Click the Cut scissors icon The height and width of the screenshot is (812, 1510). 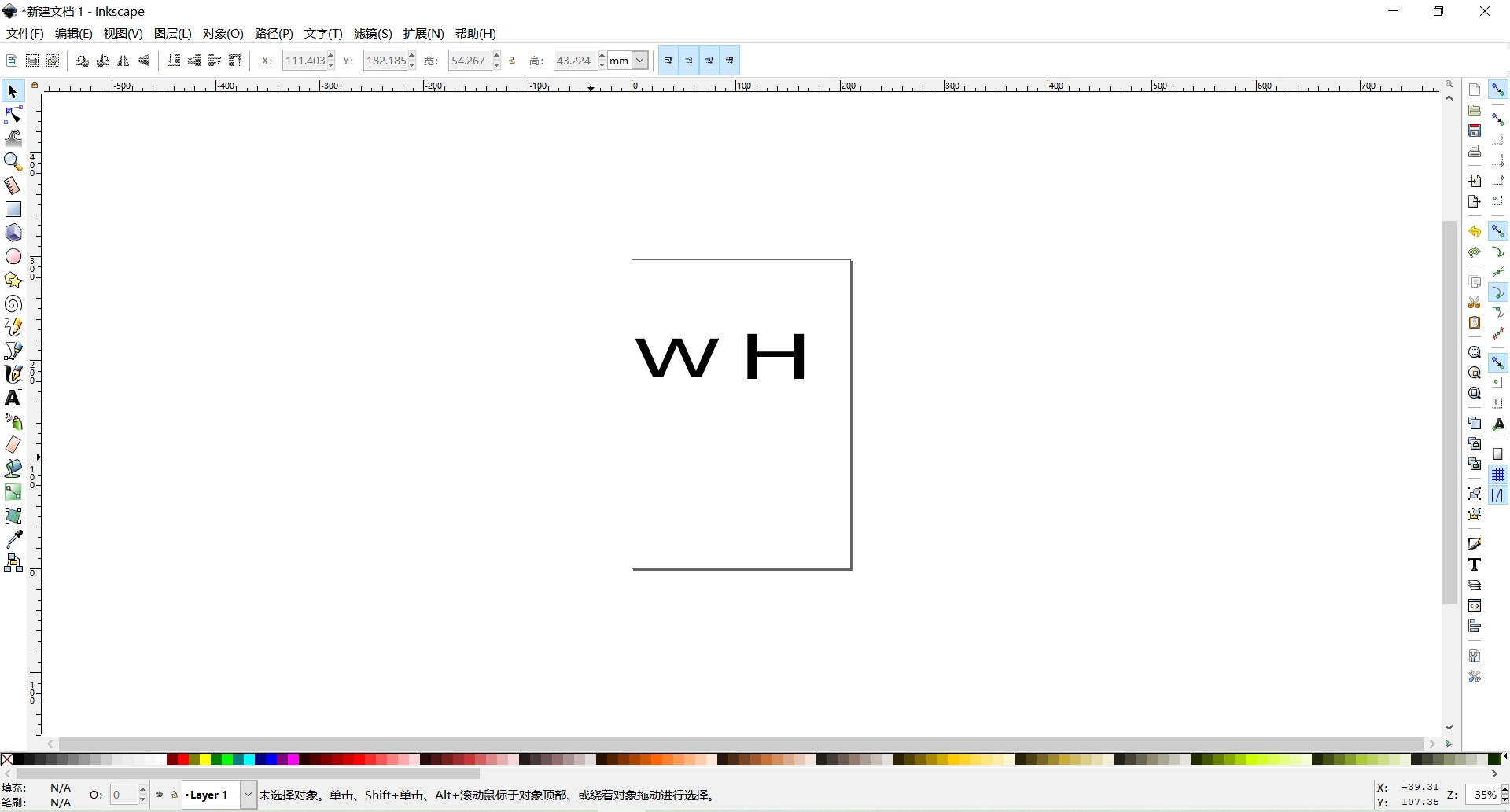point(1475,303)
